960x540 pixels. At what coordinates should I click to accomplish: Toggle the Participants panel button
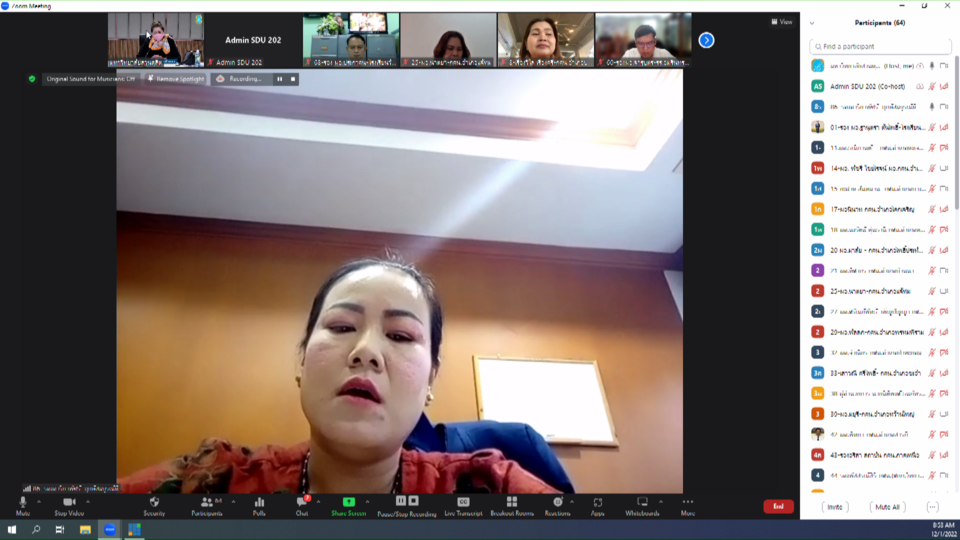[207, 506]
